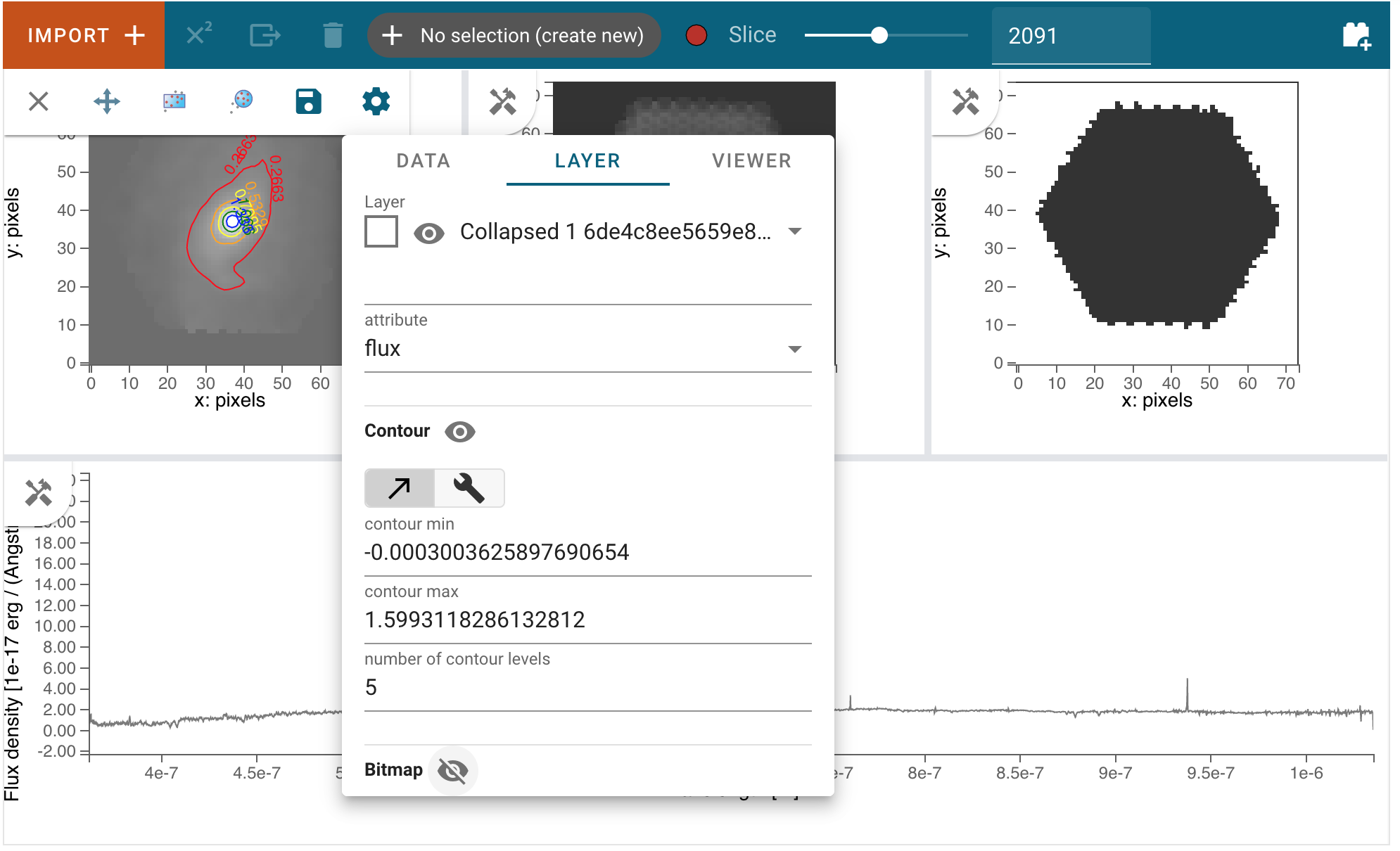Image resolution: width=1400 pixels, height=851 pixels.
Task: Toggle the Contour visibility eye
Action: click(460, 432)
